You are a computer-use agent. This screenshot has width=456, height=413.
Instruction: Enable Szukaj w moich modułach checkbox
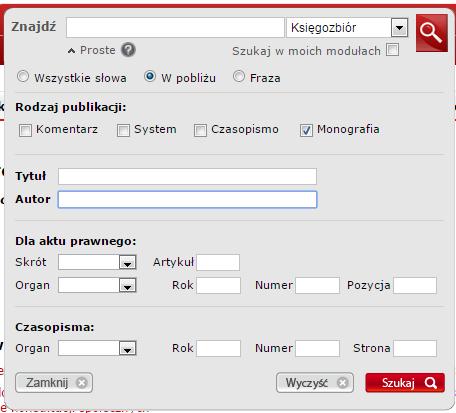tap(393, 50)
